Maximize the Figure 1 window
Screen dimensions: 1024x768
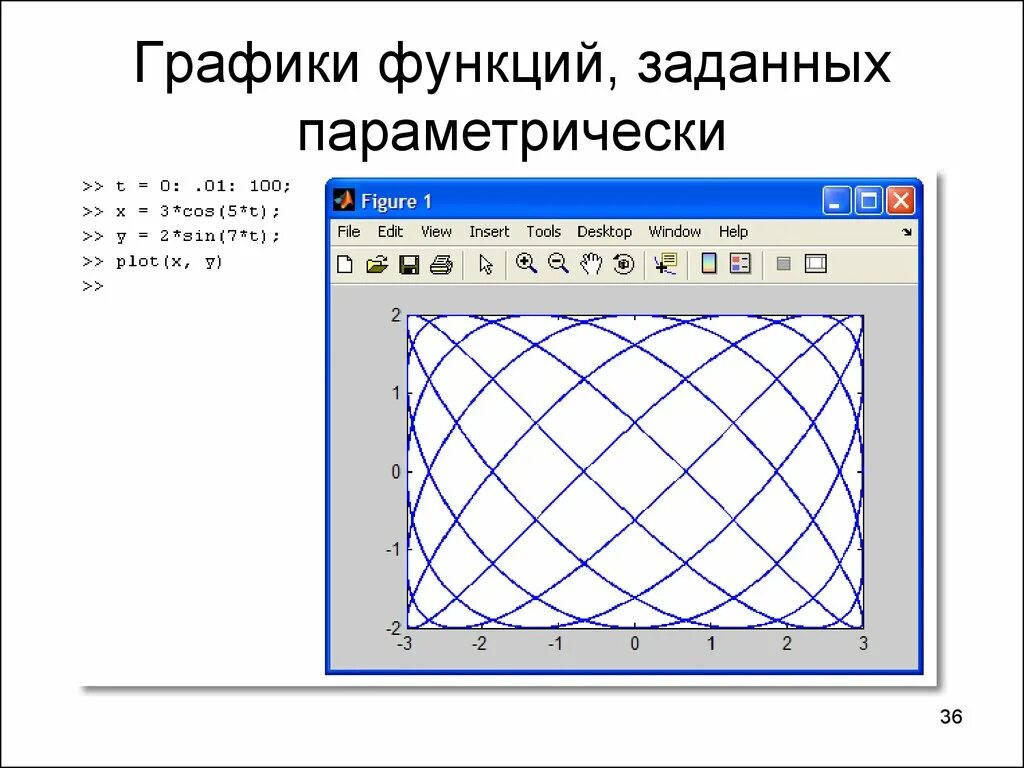pos(869,200)
